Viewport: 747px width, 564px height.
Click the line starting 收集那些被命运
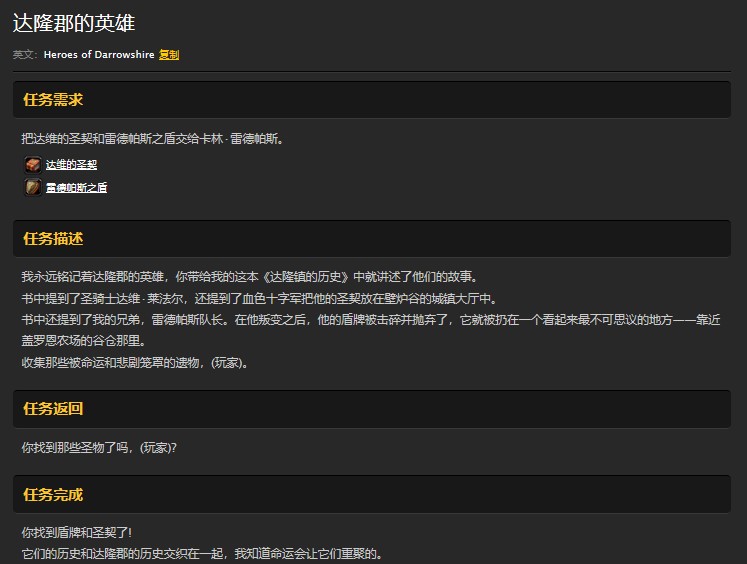[x=134, y=363]
